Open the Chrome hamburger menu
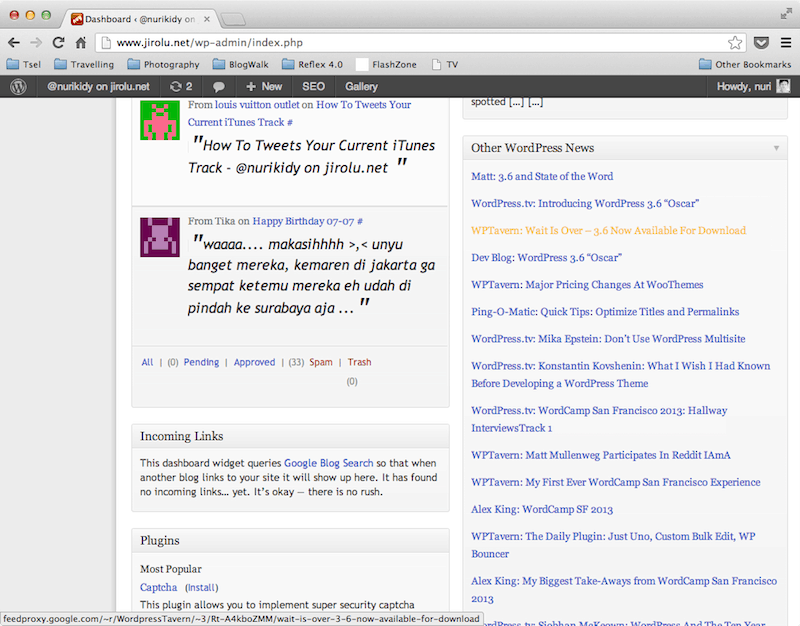 (x=785, y=43)
